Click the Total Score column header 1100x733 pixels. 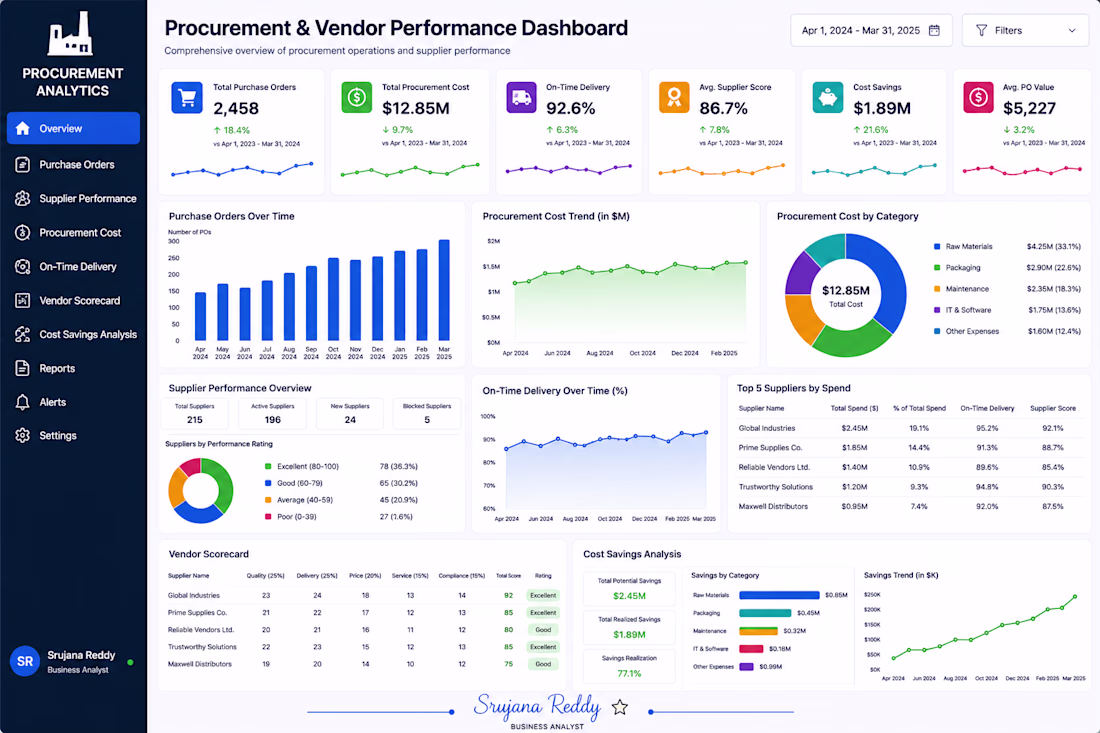[x=509, y=576]
